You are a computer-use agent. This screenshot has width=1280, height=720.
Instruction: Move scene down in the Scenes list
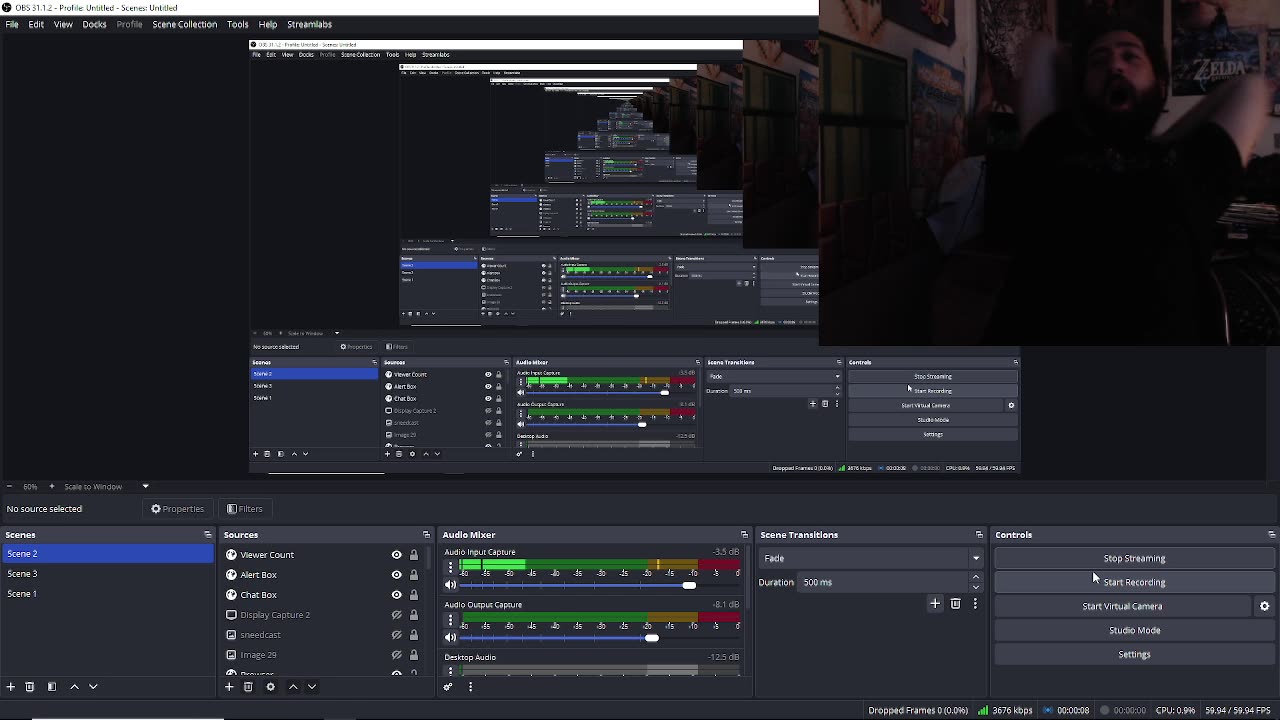(93, 687)
